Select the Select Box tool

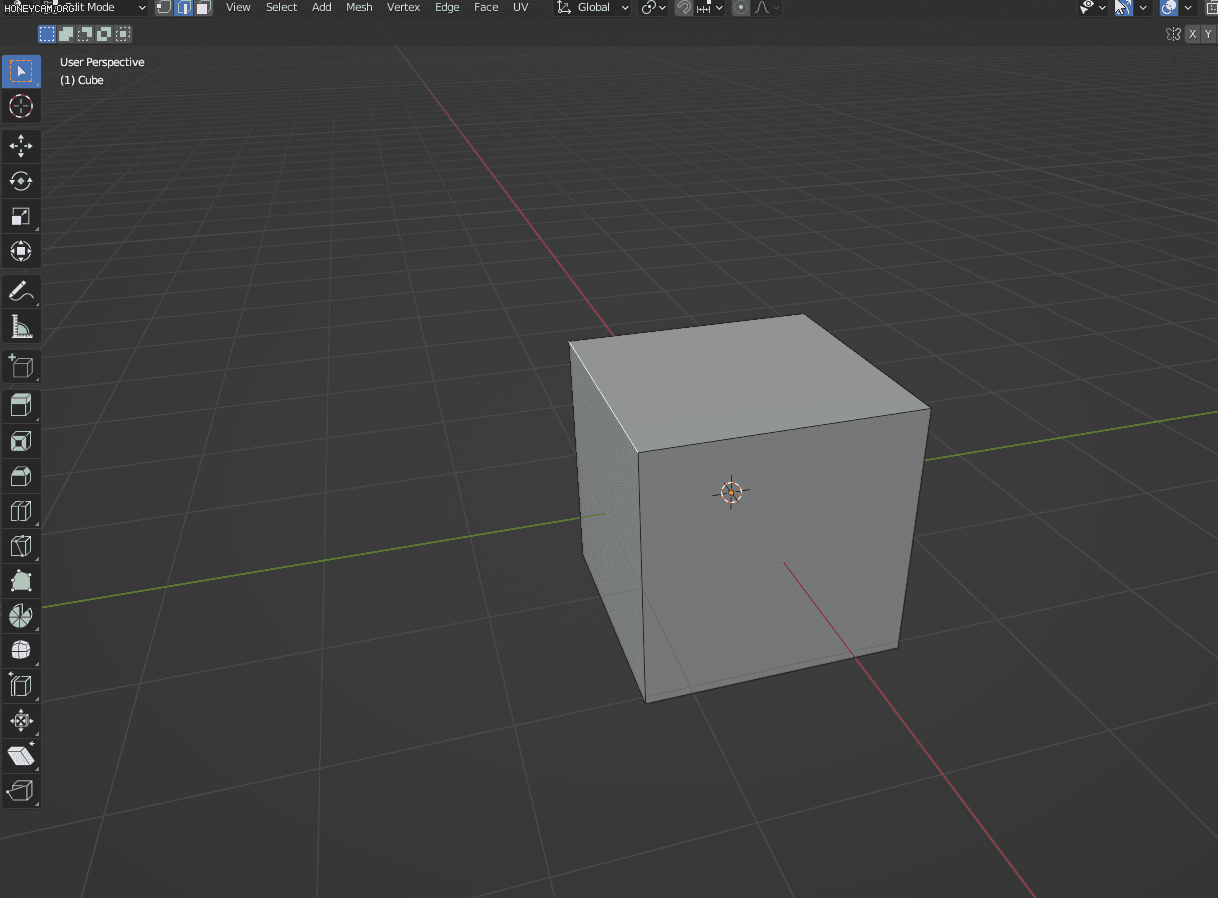tap(21, 71)
